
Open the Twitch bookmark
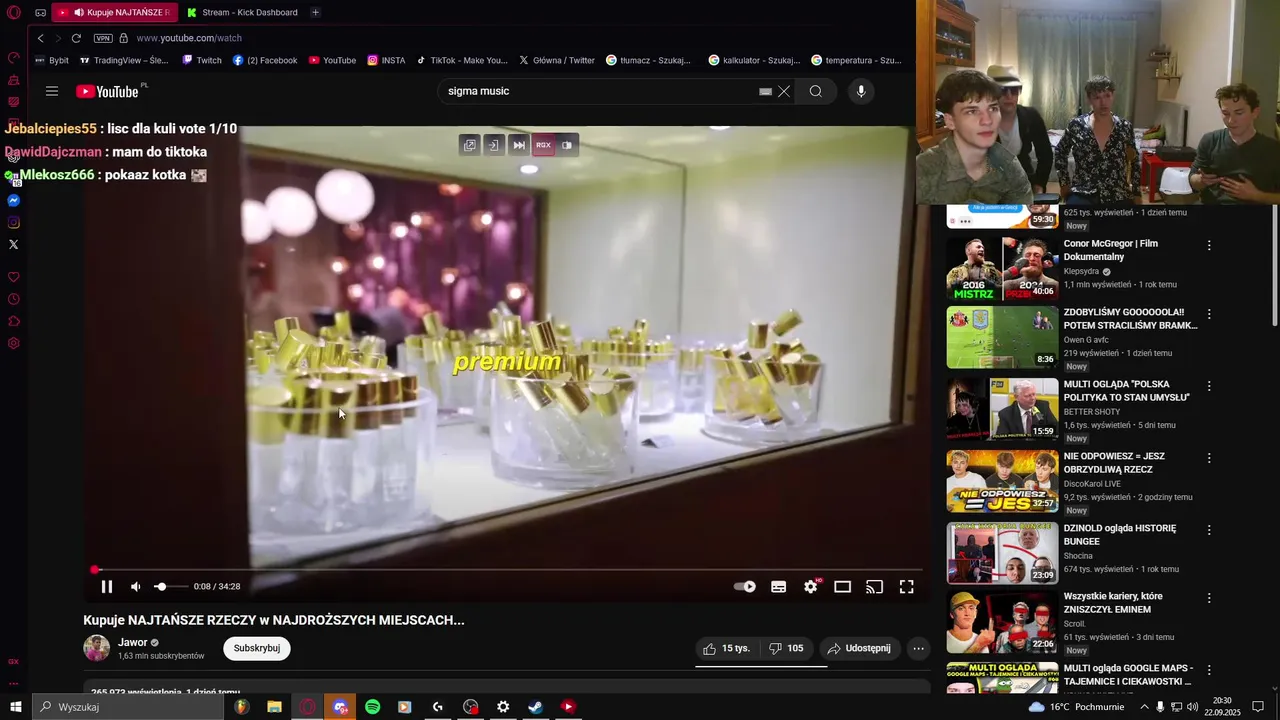point(202,60)
